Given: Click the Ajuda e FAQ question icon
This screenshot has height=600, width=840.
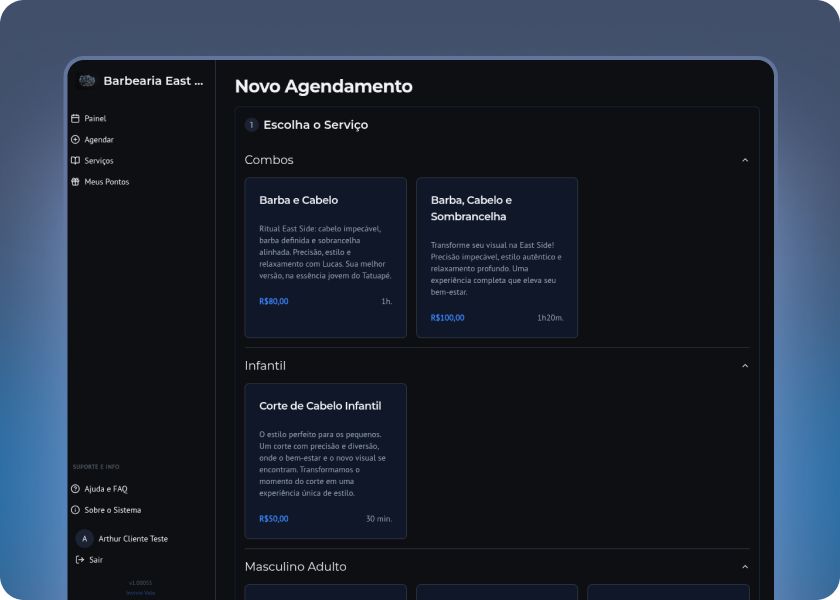Looking at the screenshot, I should pyautogui.click(x=76, y=489).
